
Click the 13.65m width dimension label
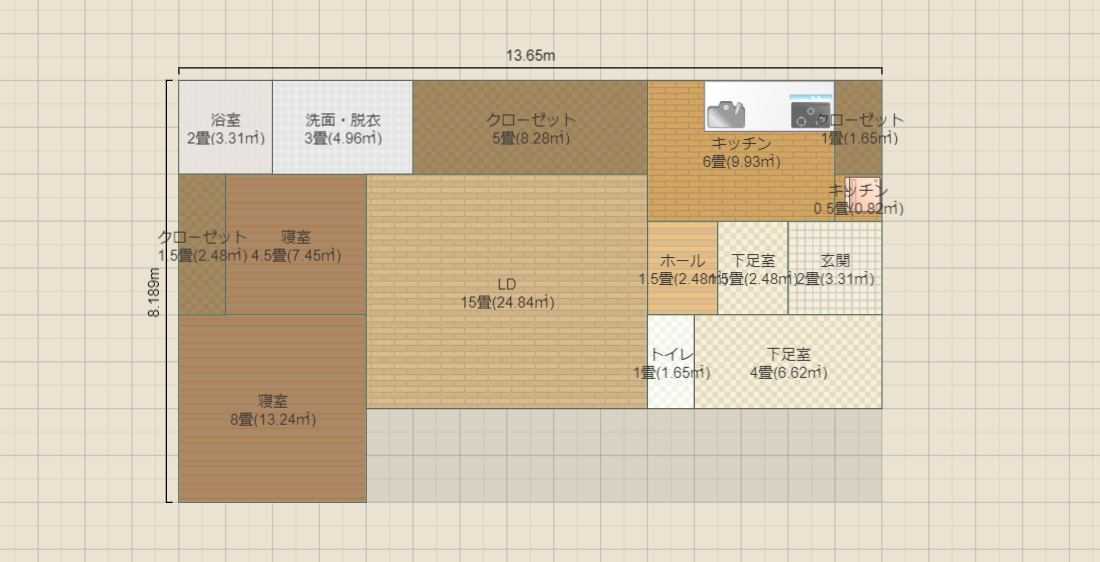pos(530,55)
